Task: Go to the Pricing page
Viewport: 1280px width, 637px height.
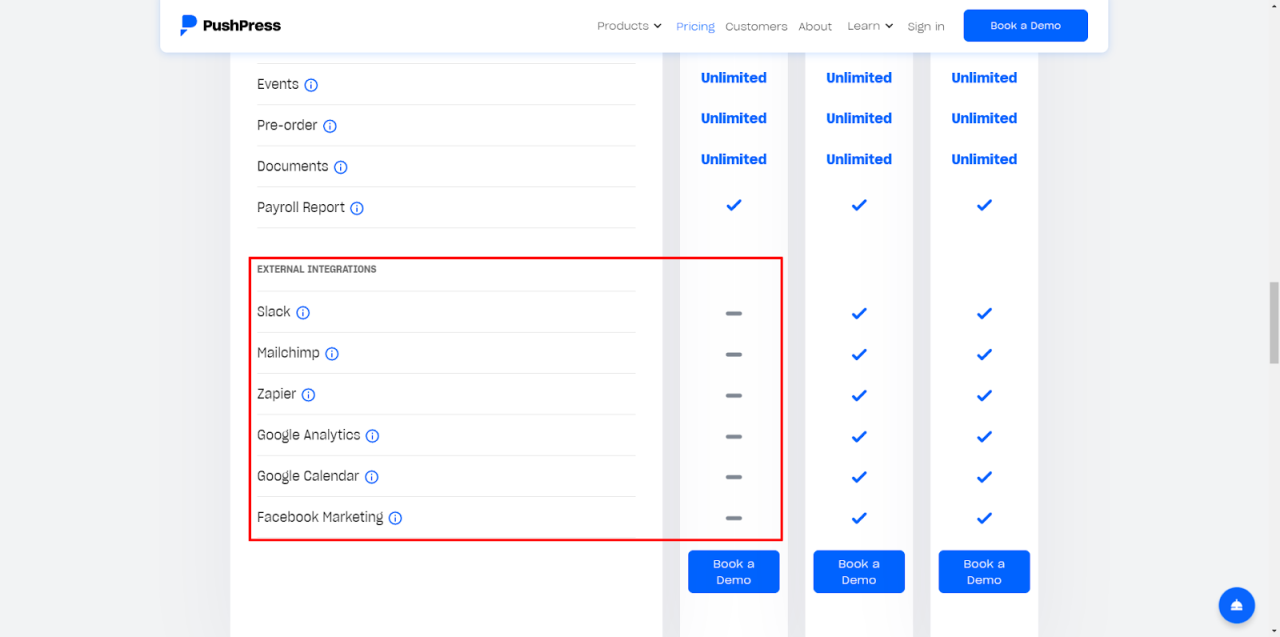Action: pos(695,27)
